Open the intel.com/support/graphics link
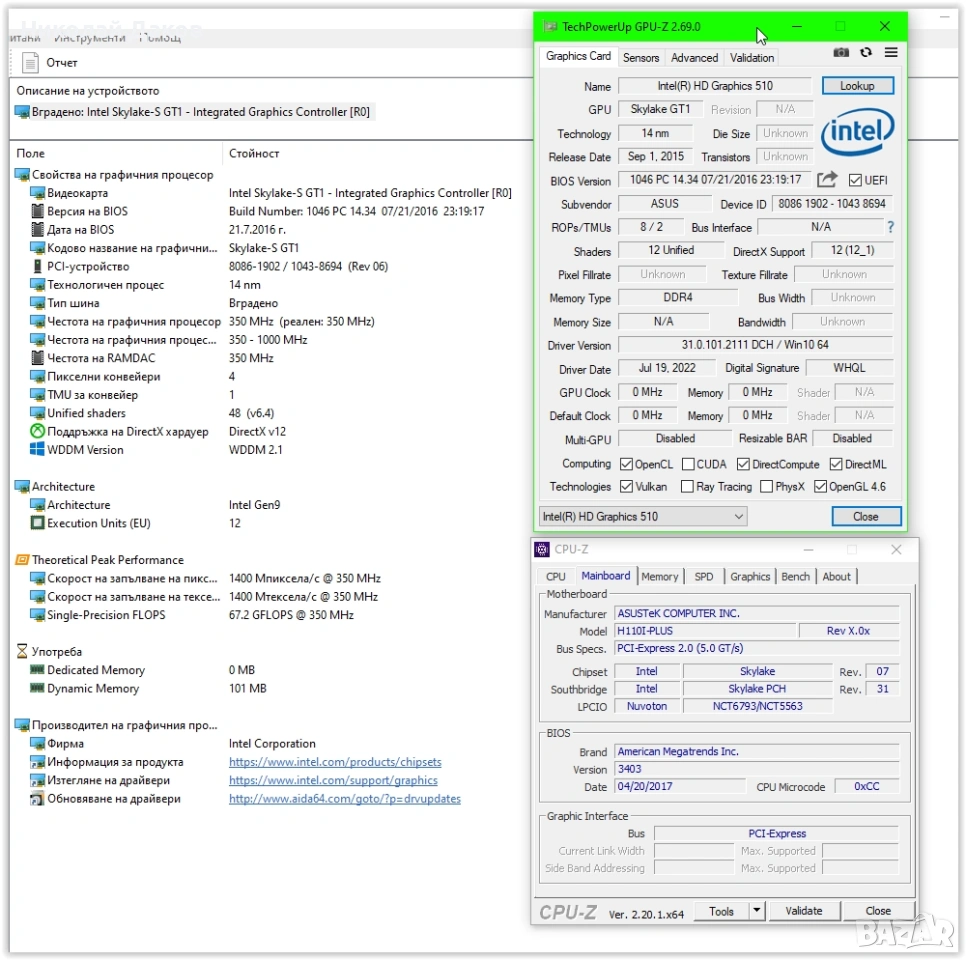Screen dimensions: 966x960 [x=333, y=780]
